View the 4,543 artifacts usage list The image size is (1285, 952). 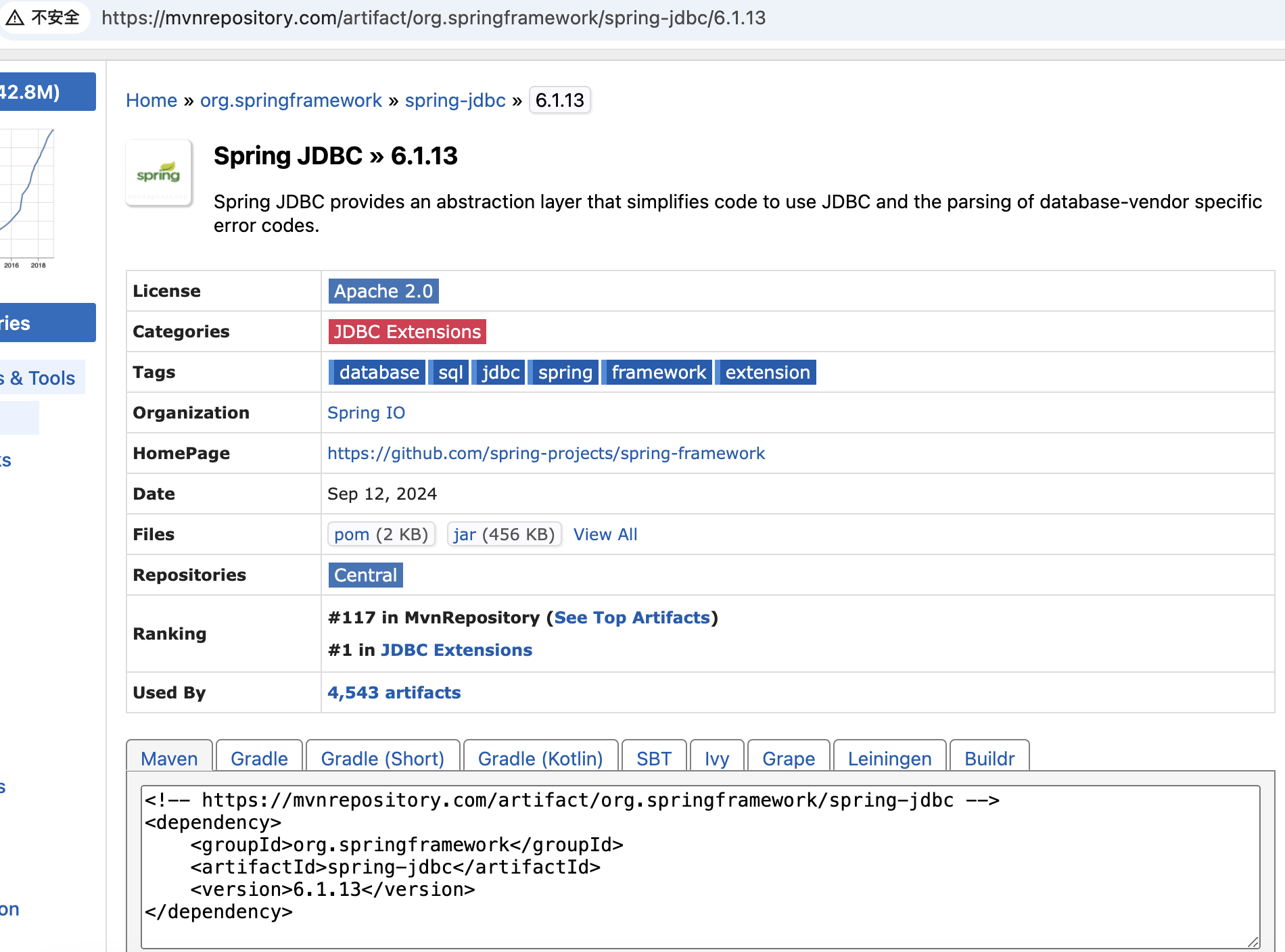click(x=394, y=693)
